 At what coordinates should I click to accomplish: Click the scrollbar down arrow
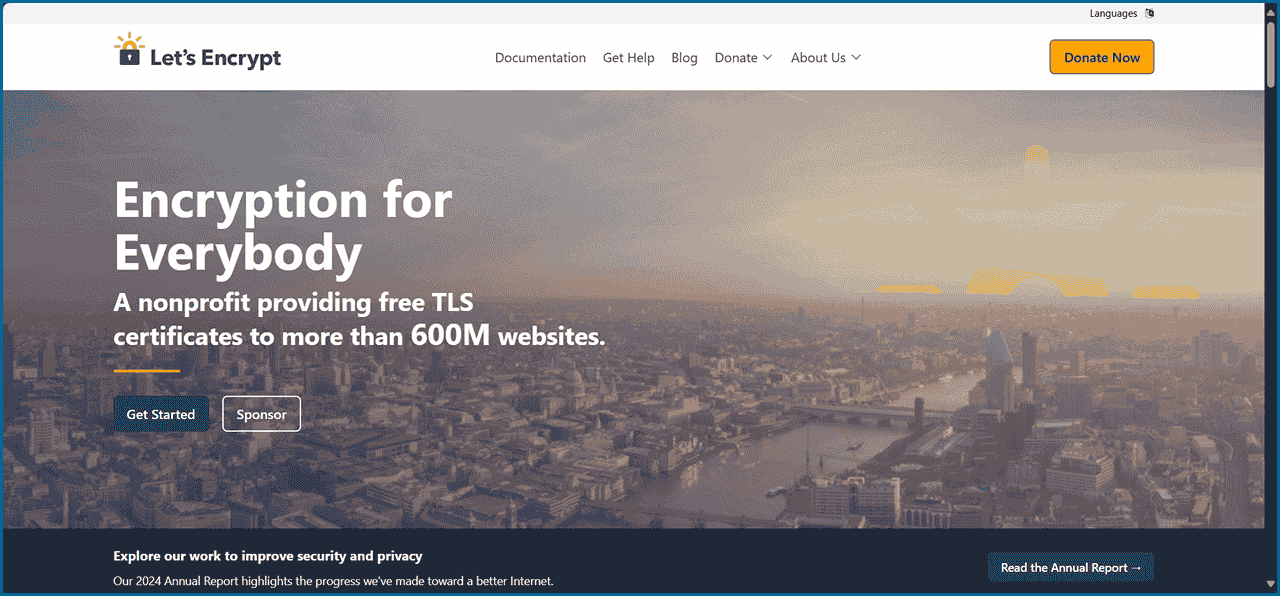pyautogui.click(x=1272, y=586)
